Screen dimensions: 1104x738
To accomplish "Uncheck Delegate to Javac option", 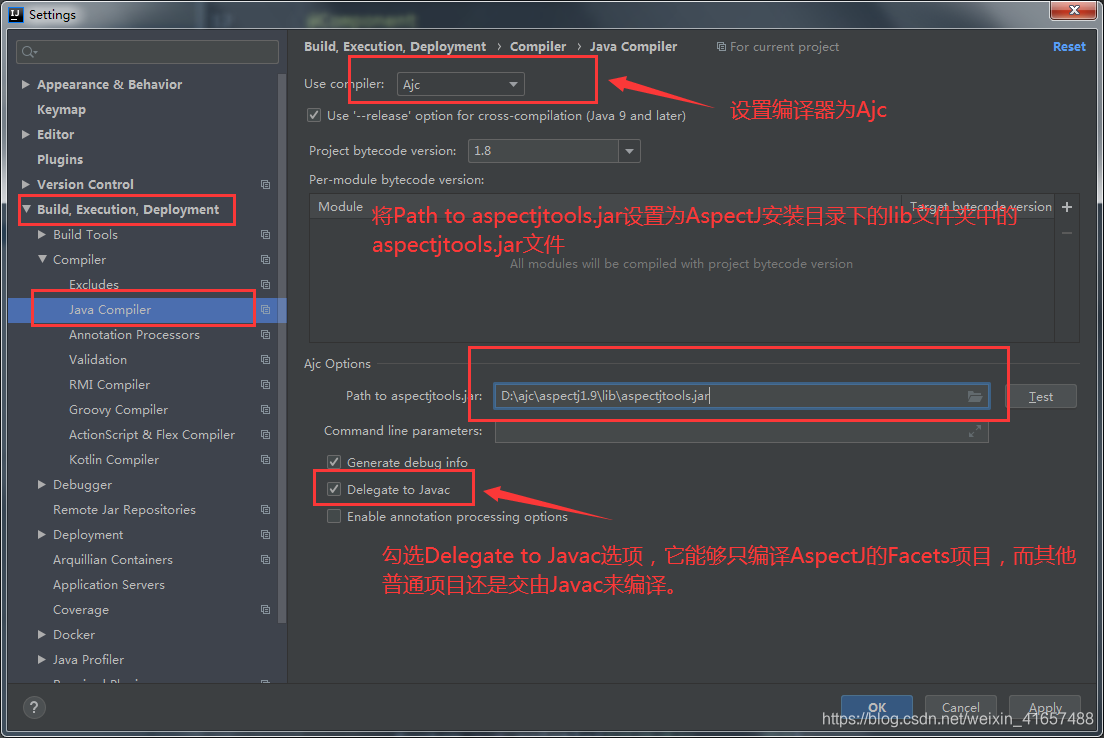I will point(334,489).
